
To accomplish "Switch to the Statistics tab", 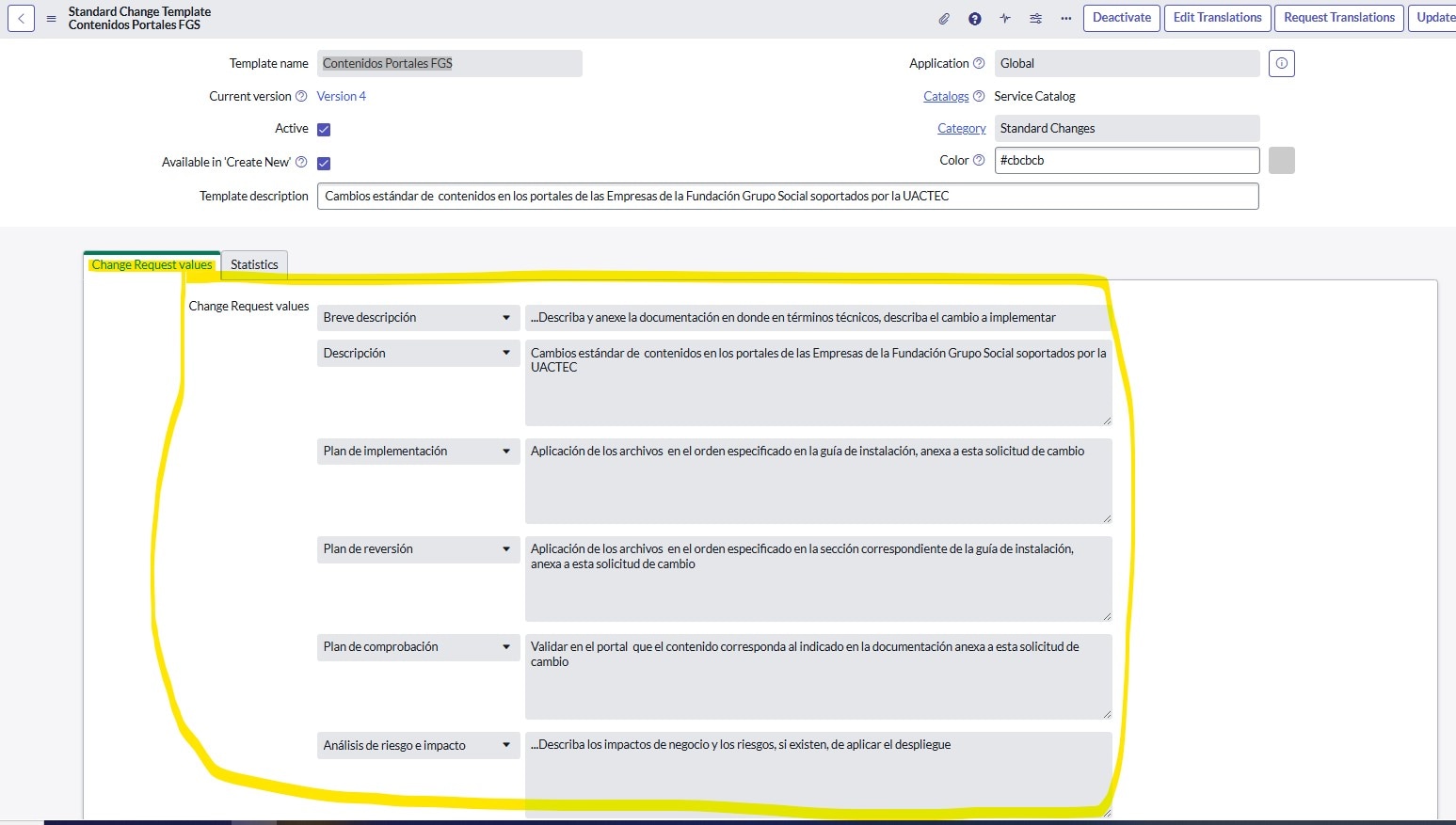I will point(254,264).
